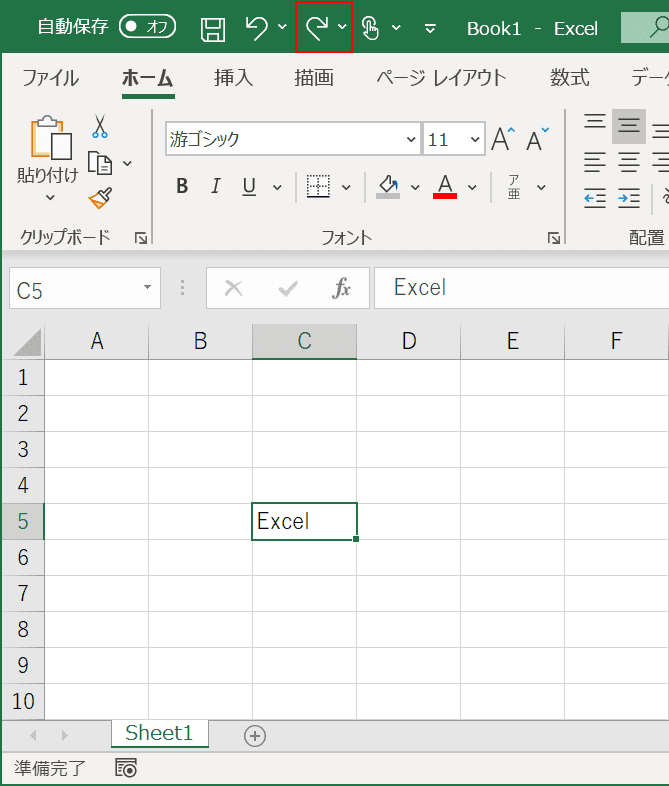Apply fill color bucket
Viewport: 669px width, 786px height.
click(x=388, y=186)
